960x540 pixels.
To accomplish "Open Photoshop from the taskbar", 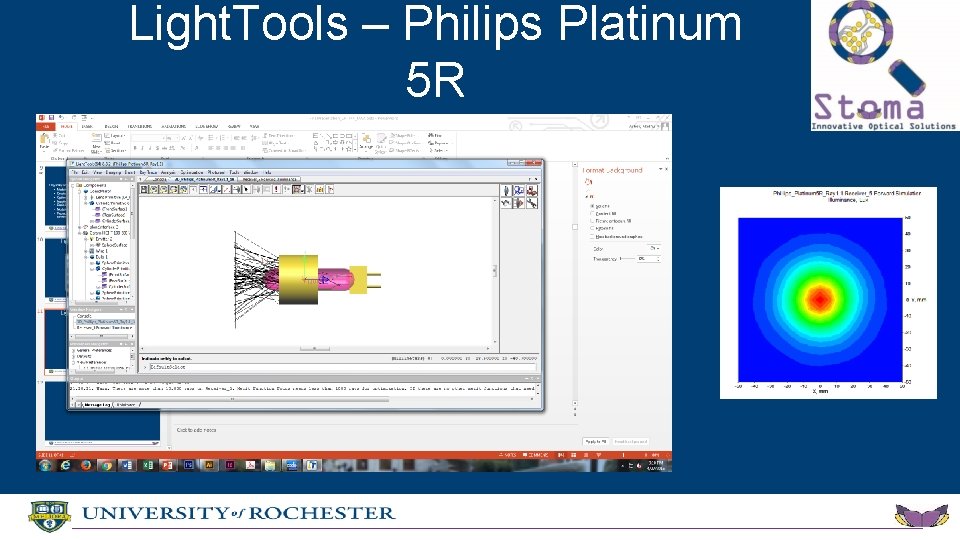I will pyautogui.click(x=189, y=465).
